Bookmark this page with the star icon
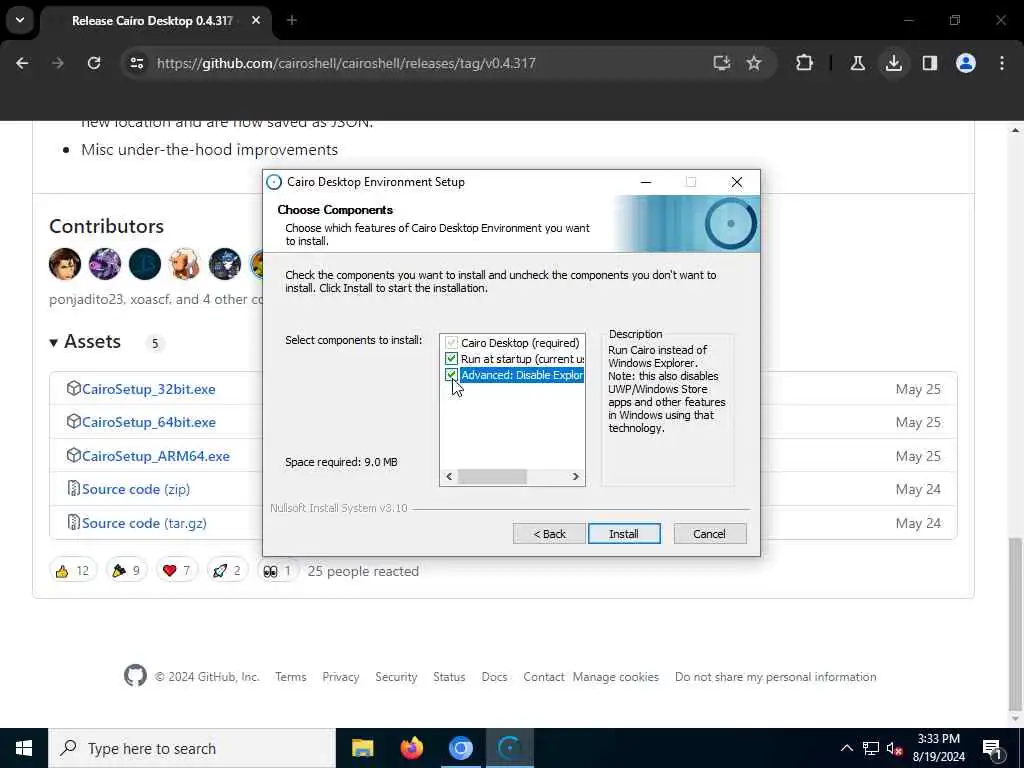The height and width of the screenshot is (768, 1024). [754, 63]
